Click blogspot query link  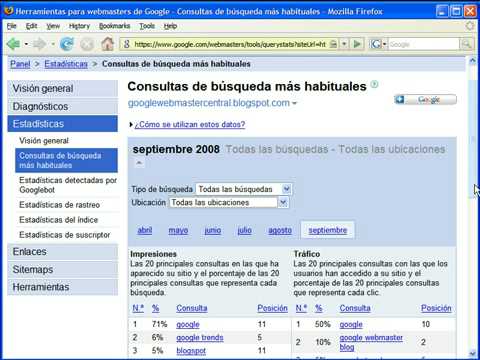191,351
